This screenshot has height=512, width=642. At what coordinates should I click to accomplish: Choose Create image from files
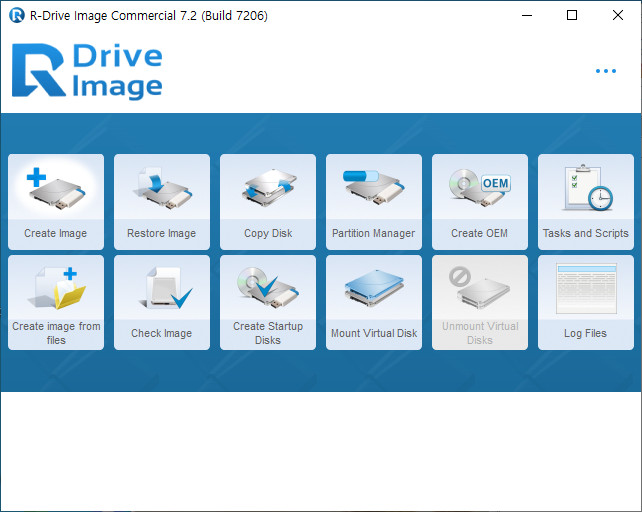(56, 302)
